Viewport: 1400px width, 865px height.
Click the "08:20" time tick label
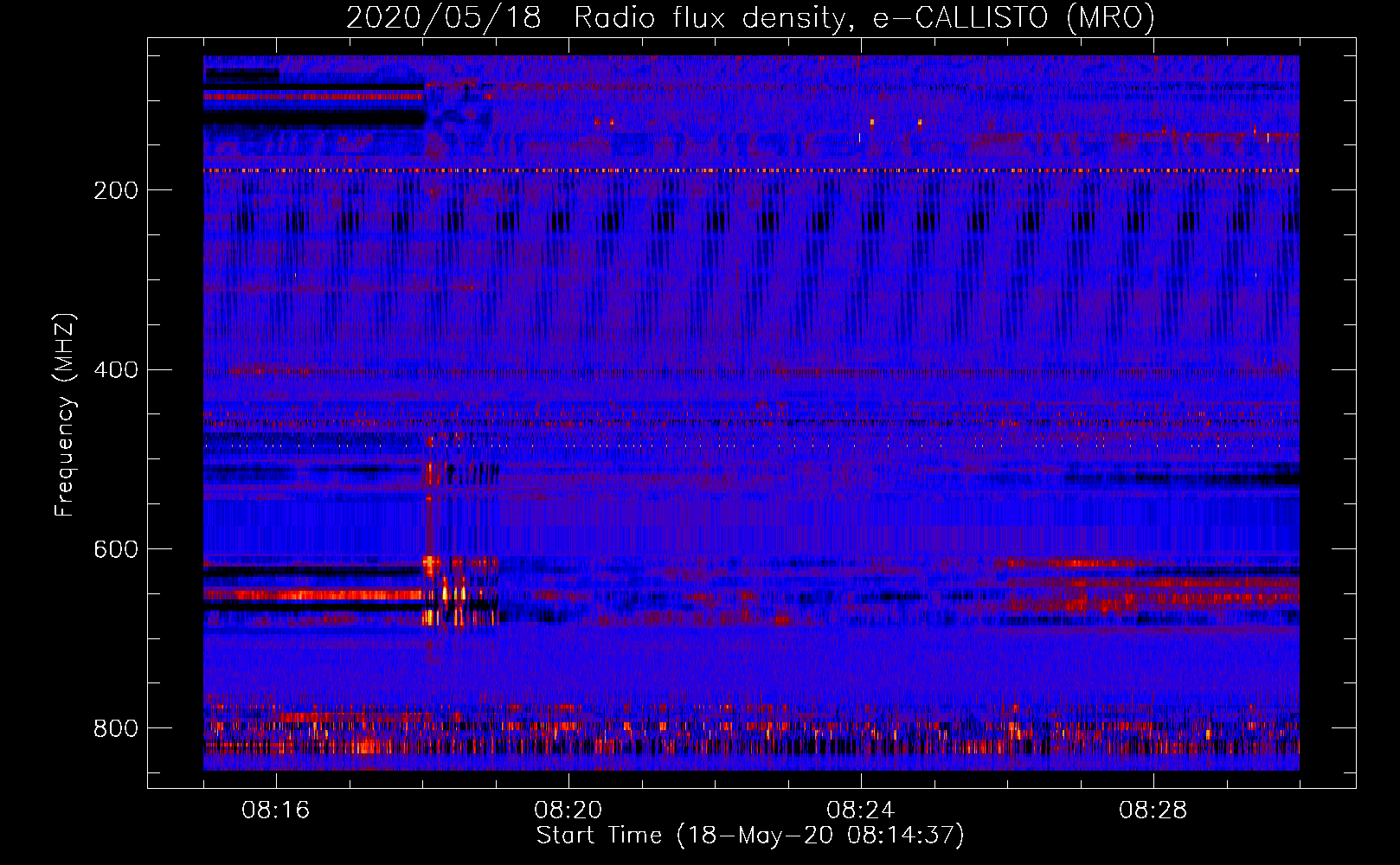coord(568,811)
